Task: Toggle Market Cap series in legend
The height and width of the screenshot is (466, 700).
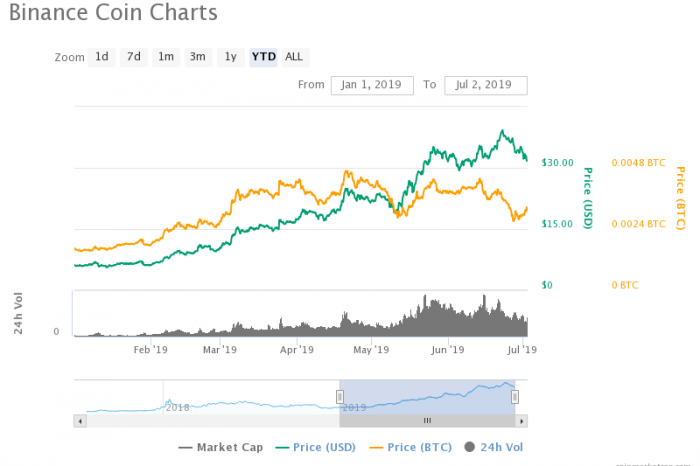Action: coord(221,447)
